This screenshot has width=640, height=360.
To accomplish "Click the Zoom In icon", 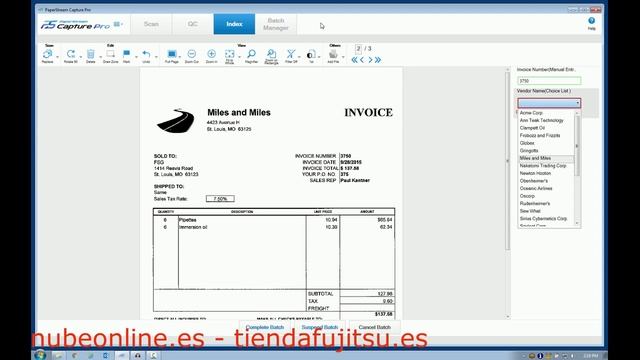I will (211, 54).
